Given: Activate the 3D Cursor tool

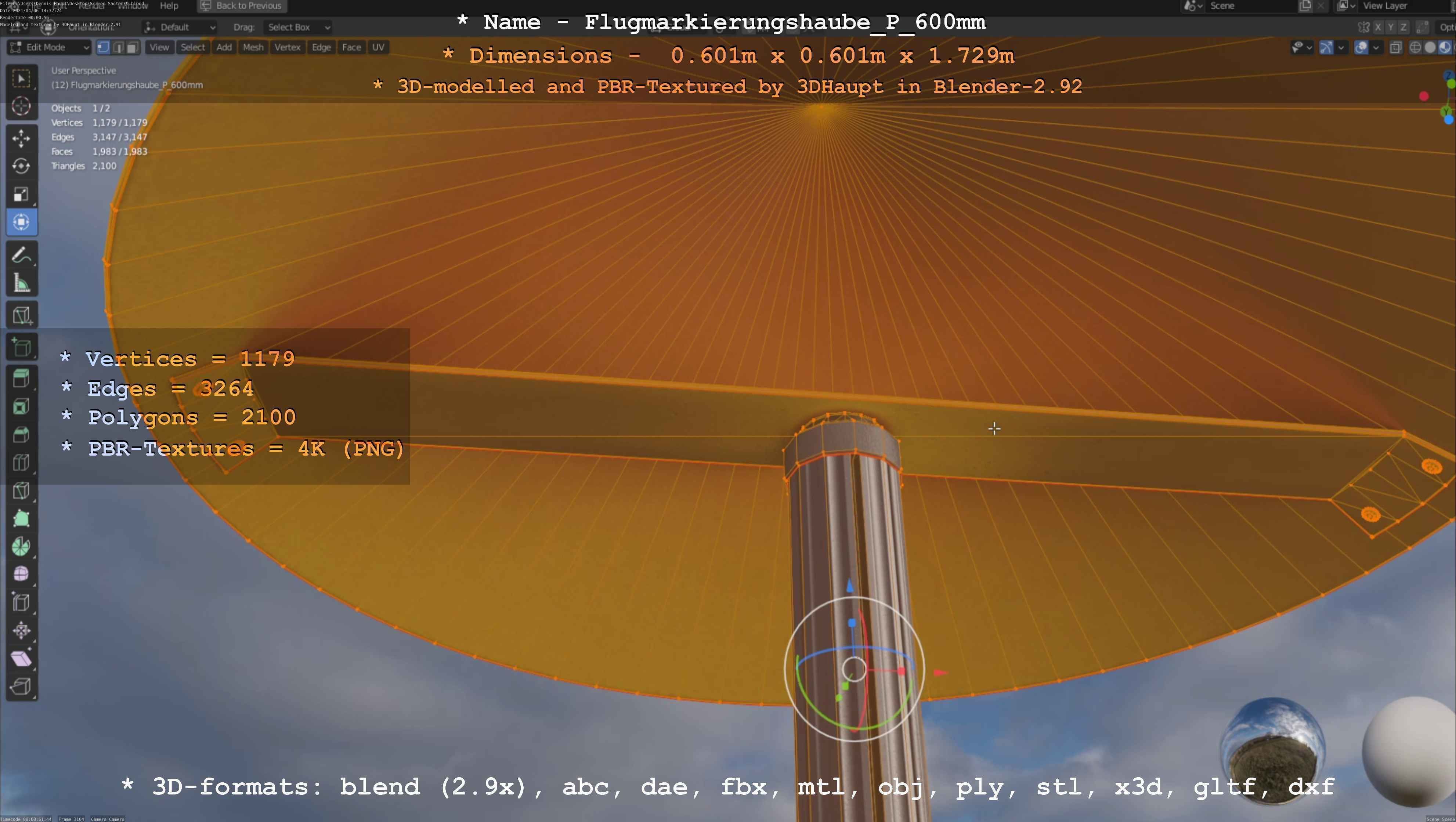Looking at the screenshot, I should tap(21, 106).
